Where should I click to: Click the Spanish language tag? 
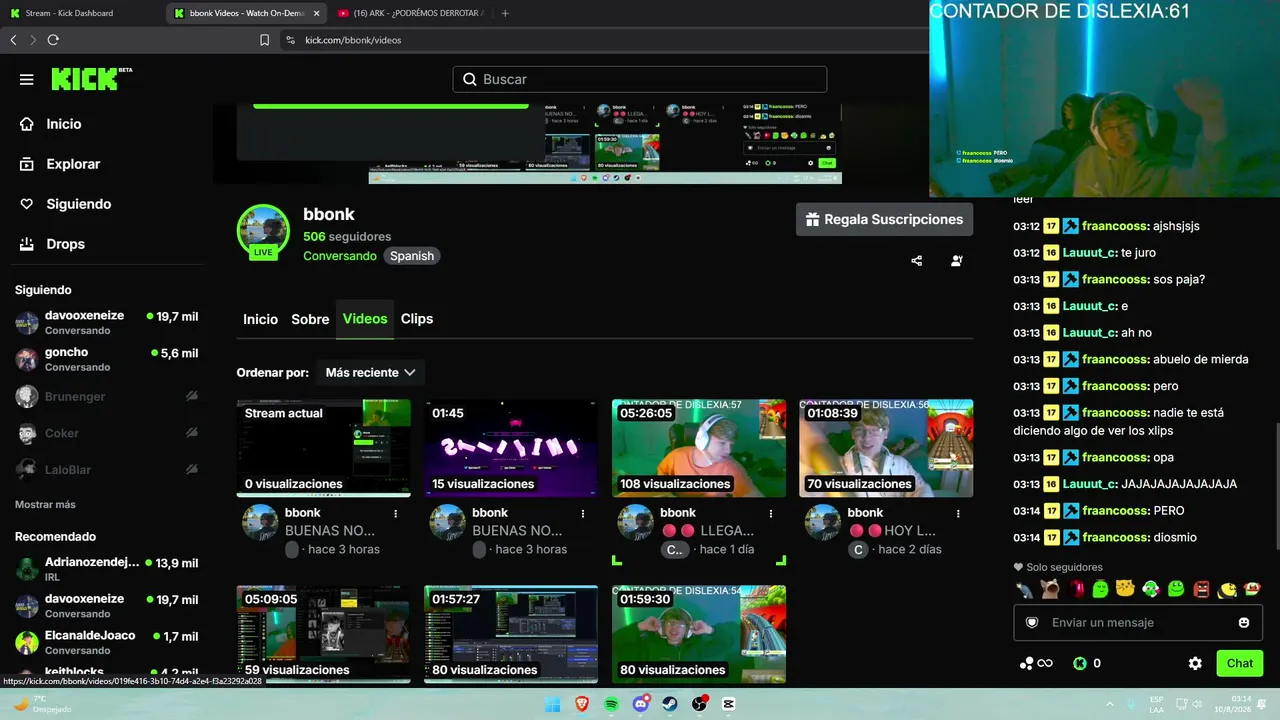[412, 256]
